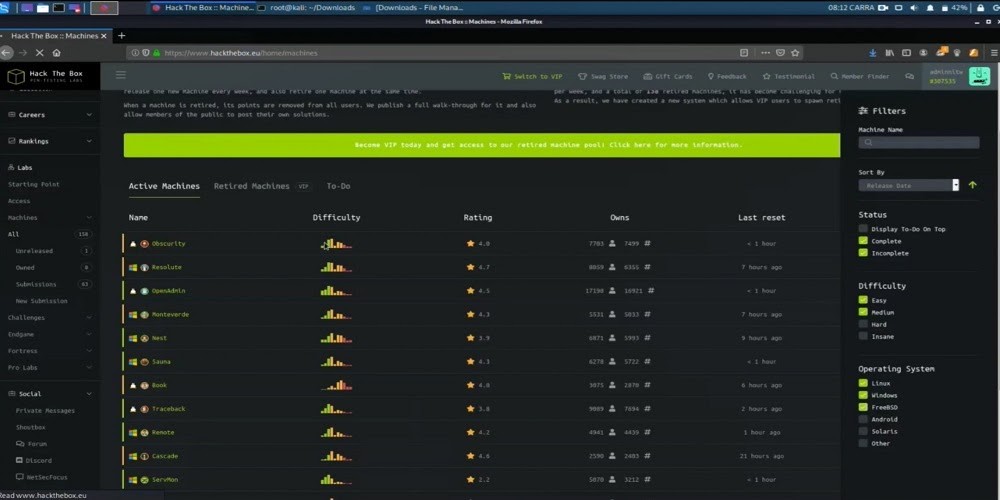Select the To-Do tab

pyautogui.click(x=338, y=186)
